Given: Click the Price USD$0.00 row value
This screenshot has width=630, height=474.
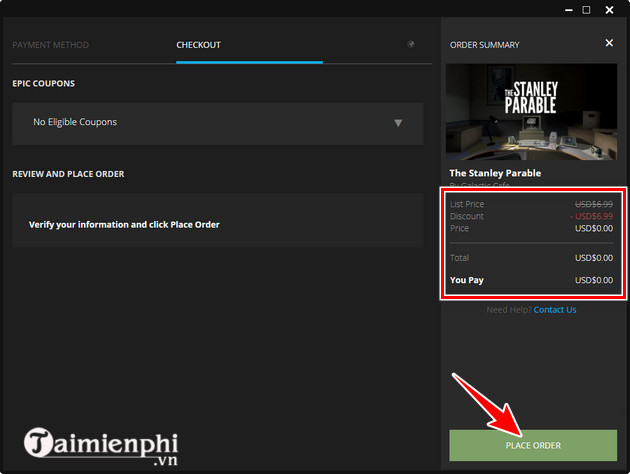Looking at the screenshot, I should pos(594,228).
